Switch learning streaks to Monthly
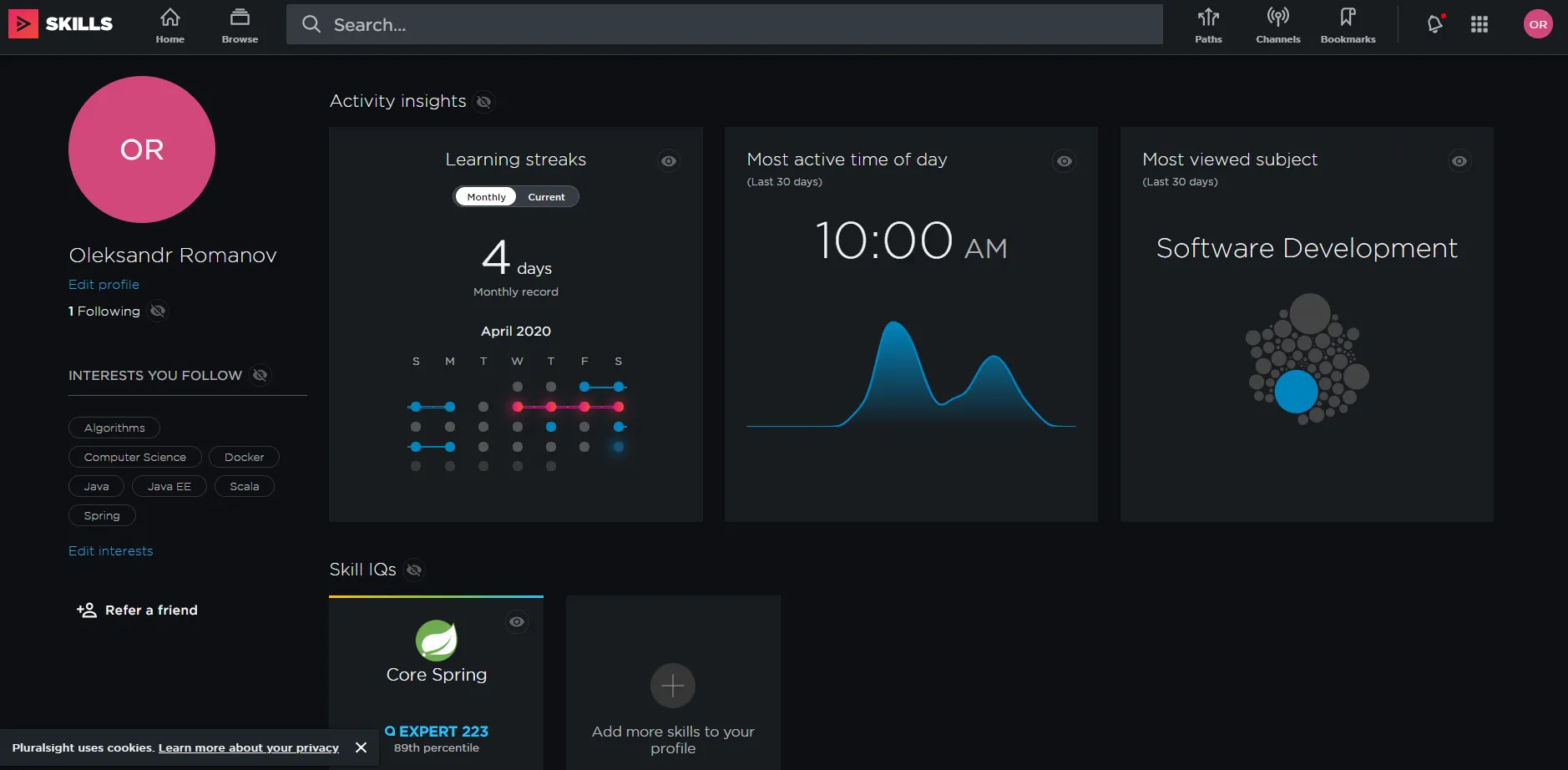1568x770 pixels. [x=486, y=197]
